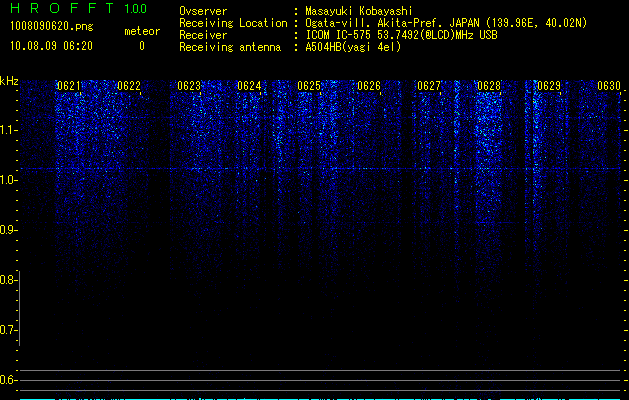Click the Receiving antenna label

pos(230,47)
